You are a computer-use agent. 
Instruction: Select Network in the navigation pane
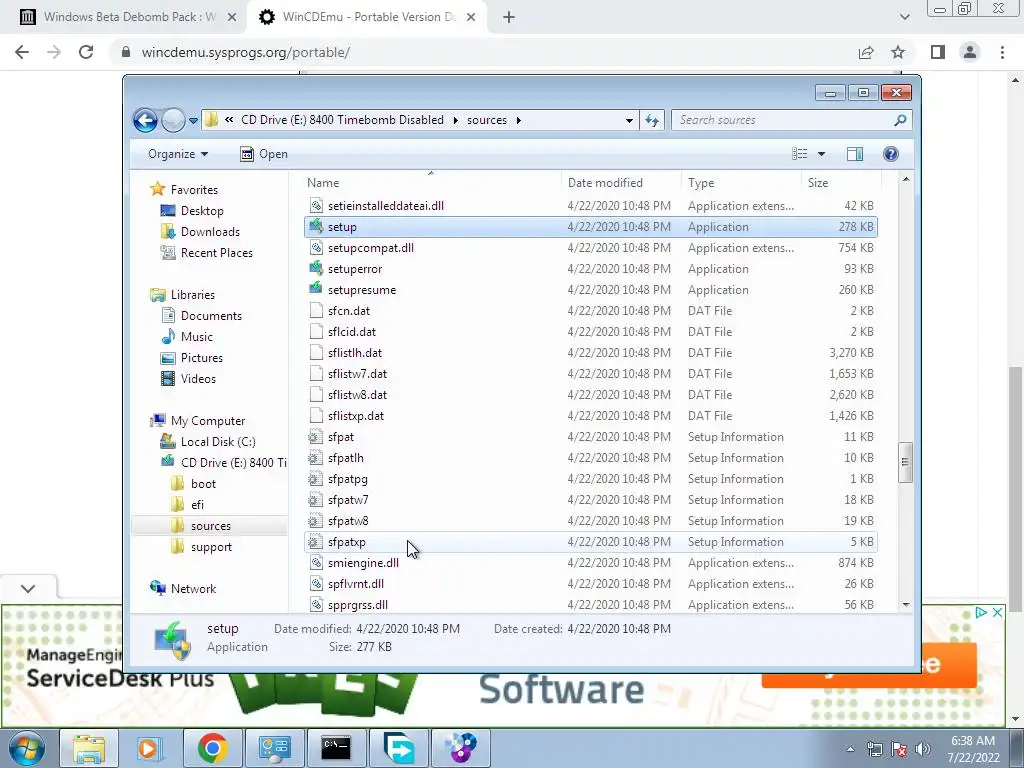pos(193,588)
